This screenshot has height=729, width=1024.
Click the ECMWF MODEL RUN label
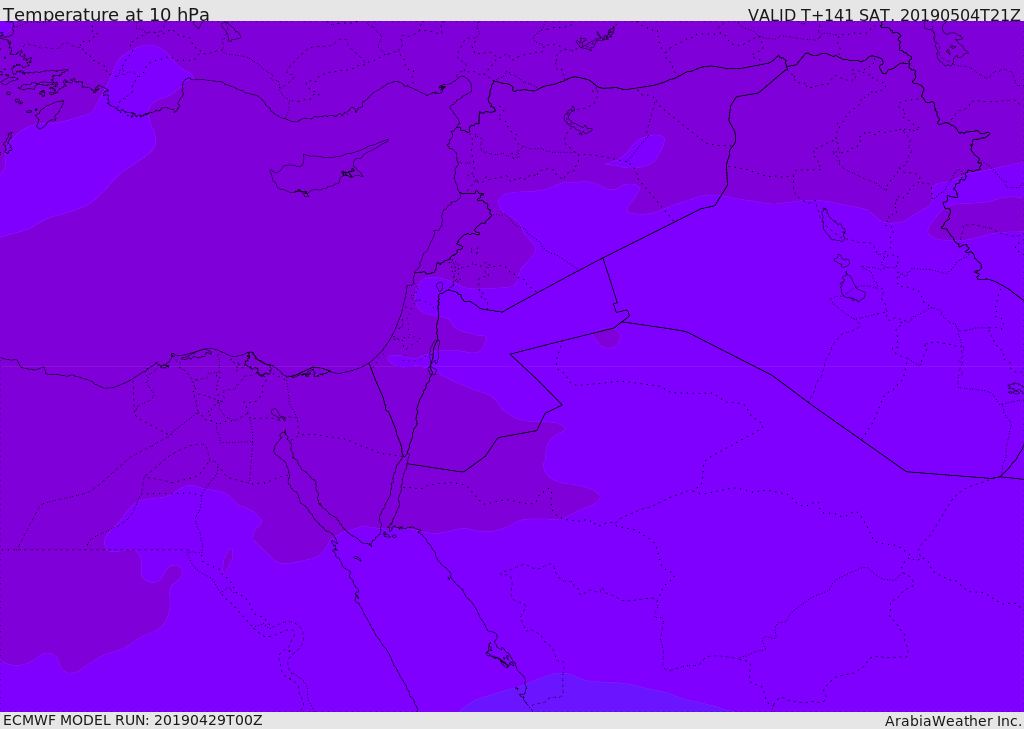[x=132, y=720]
